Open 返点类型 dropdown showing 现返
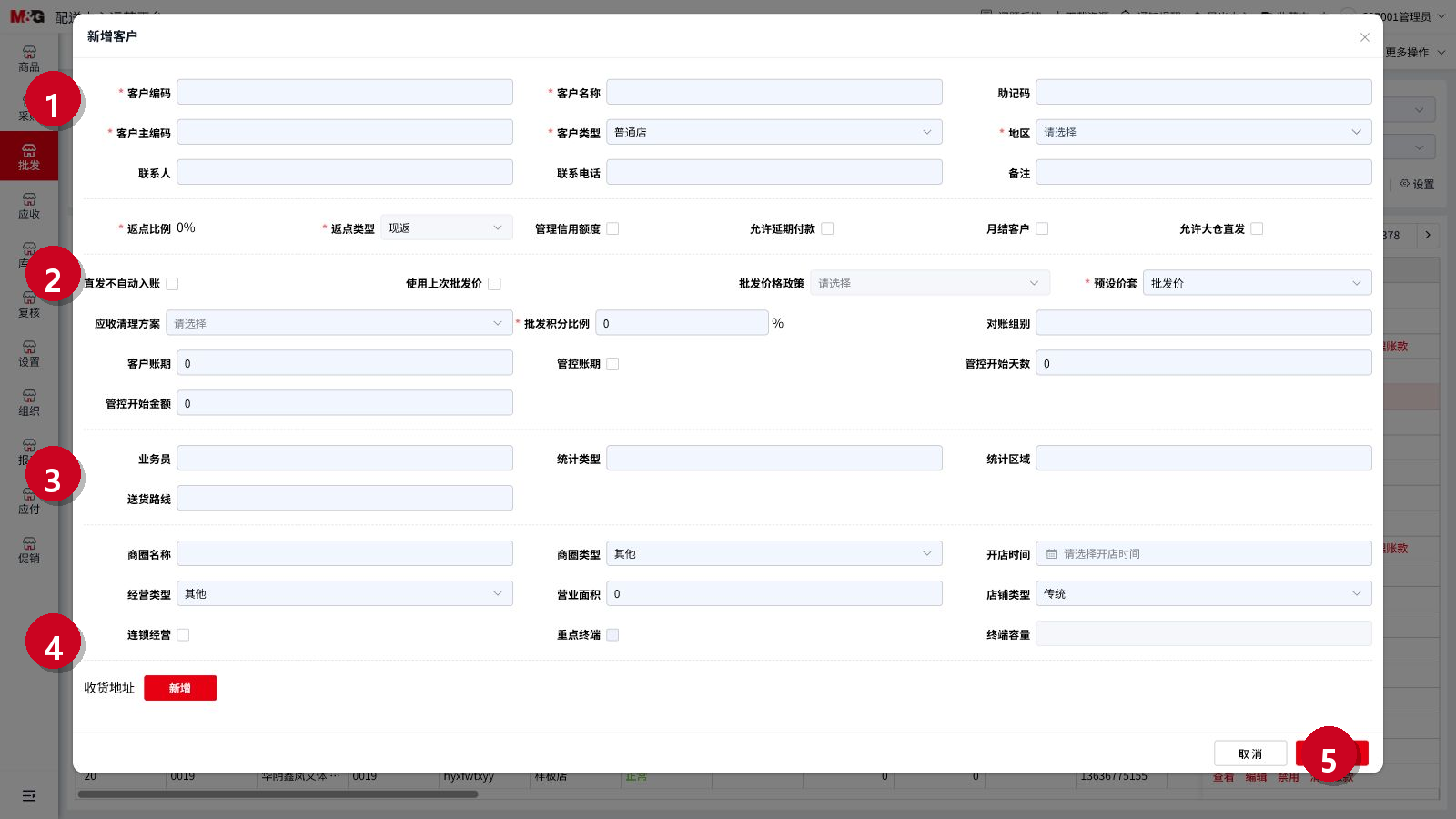1456x819 pixels. 446,227
